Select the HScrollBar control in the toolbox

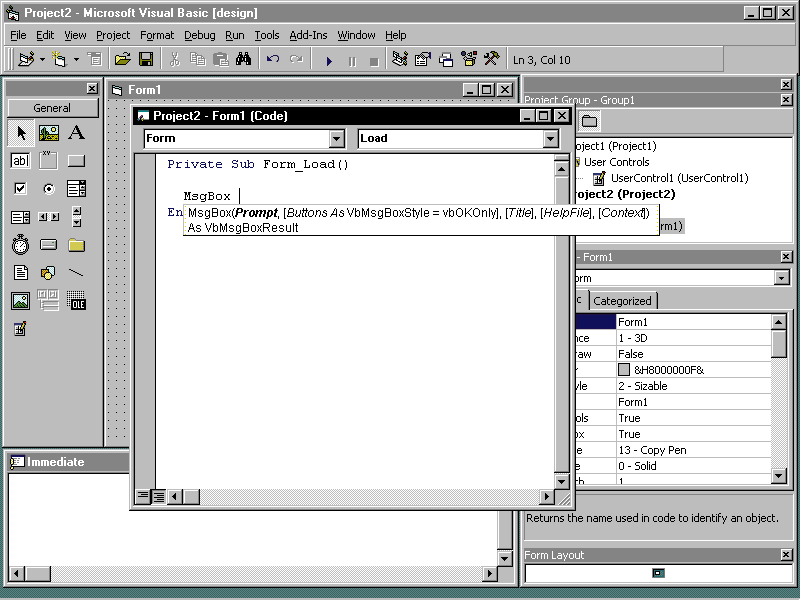[49, 217]
